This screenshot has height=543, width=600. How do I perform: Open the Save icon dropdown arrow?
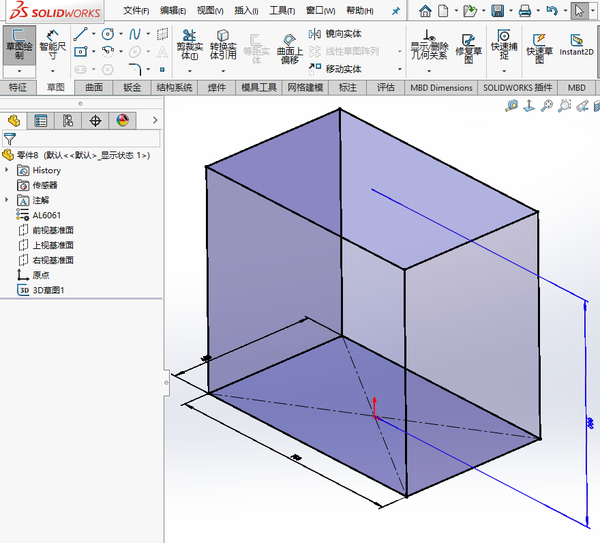[x=511, y=11]
